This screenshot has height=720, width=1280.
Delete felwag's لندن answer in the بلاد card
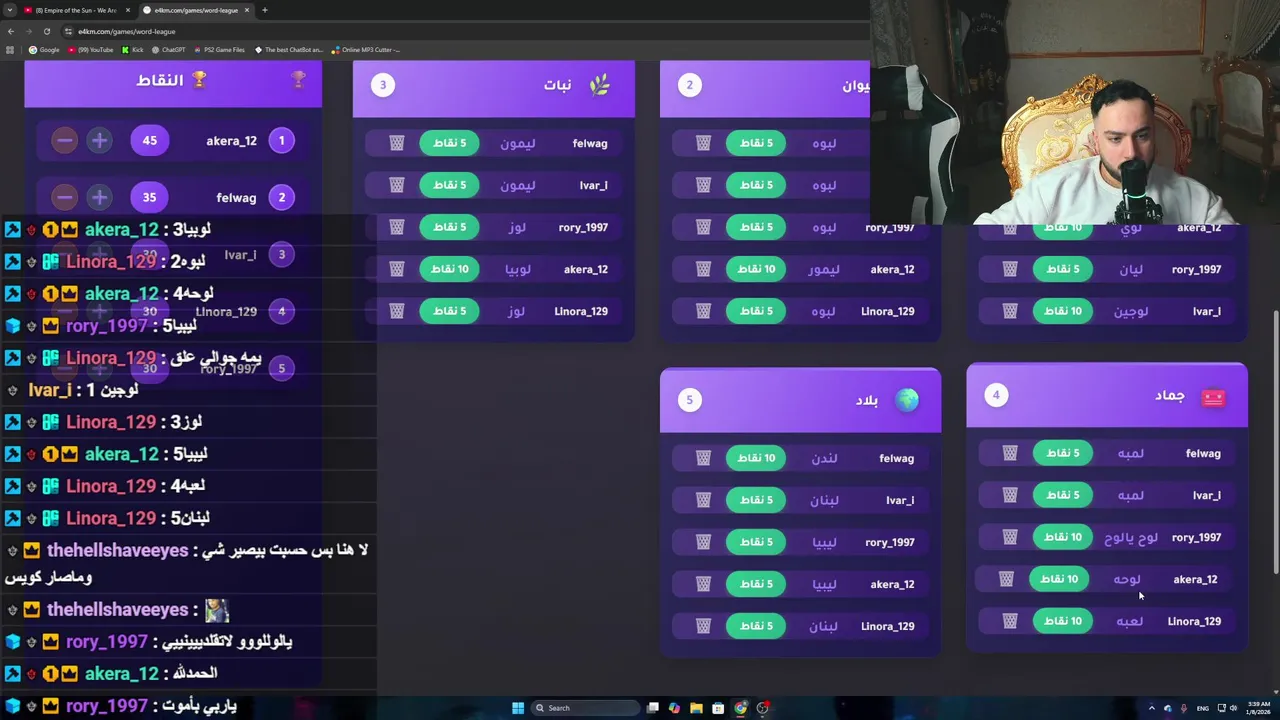(x=704, y=458)
